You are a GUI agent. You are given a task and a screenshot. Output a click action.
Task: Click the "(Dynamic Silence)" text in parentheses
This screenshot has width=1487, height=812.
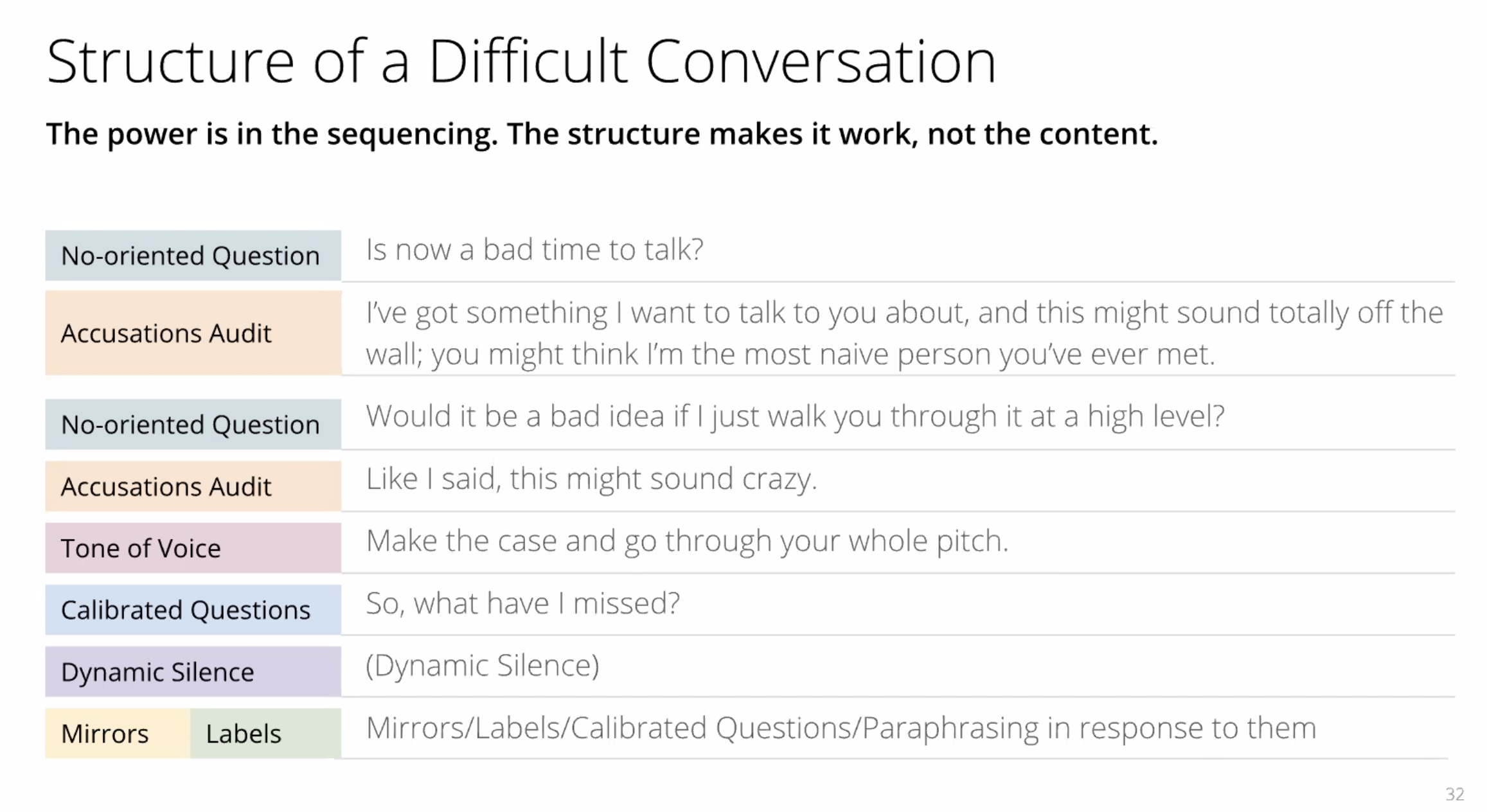coord(482,666)
